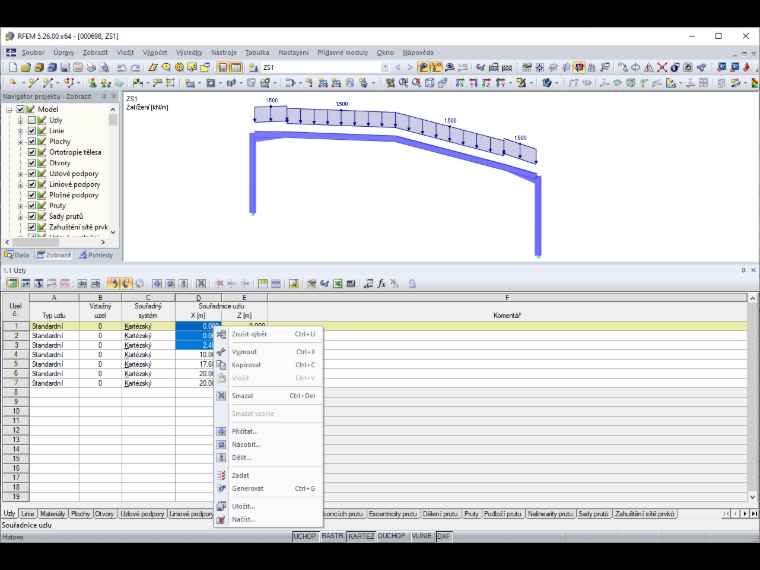Open the Přídavné moduly menu

pyautogui.click(x=343, y=52)
